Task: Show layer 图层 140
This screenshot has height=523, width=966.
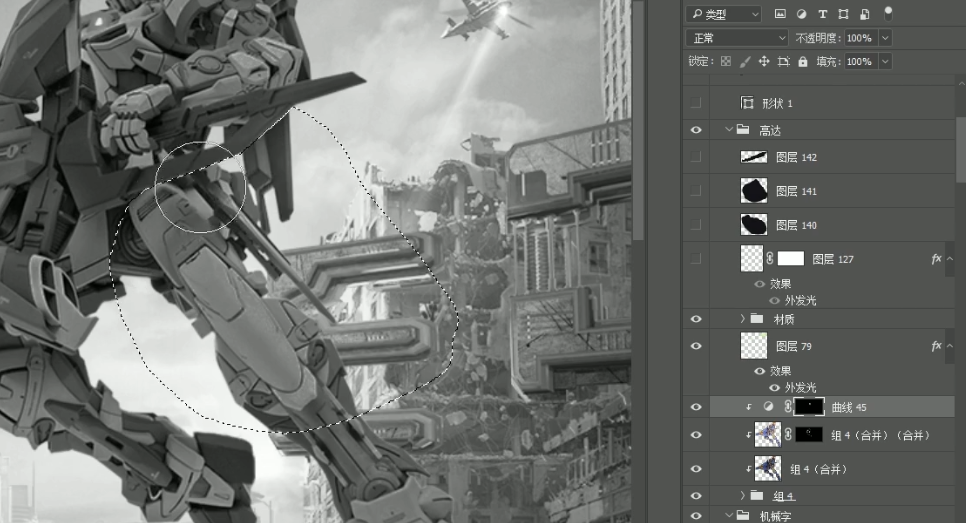Action: coord(696,225)
